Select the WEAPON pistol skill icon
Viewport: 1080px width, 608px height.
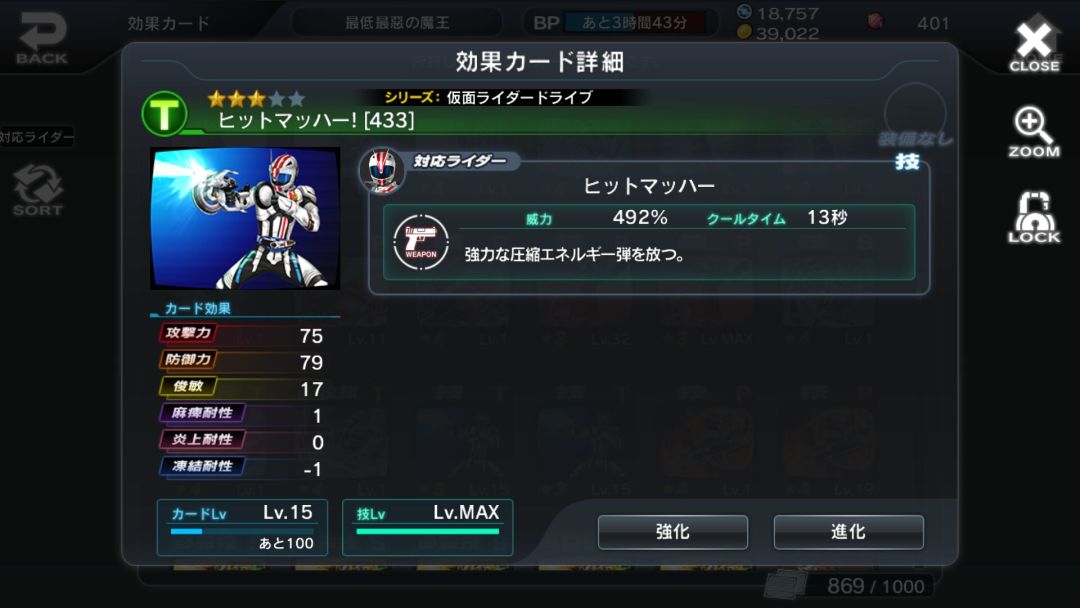pyautogui.click(x=421, y=242)
